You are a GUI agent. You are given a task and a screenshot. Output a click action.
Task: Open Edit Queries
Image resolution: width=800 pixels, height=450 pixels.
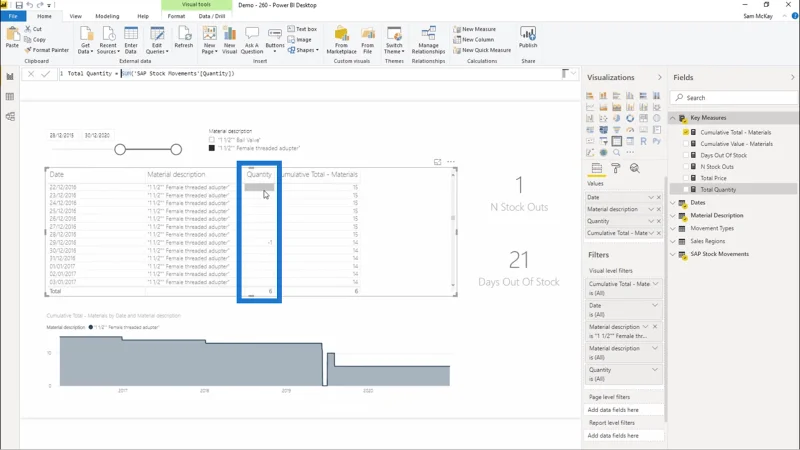click(157, 40)
